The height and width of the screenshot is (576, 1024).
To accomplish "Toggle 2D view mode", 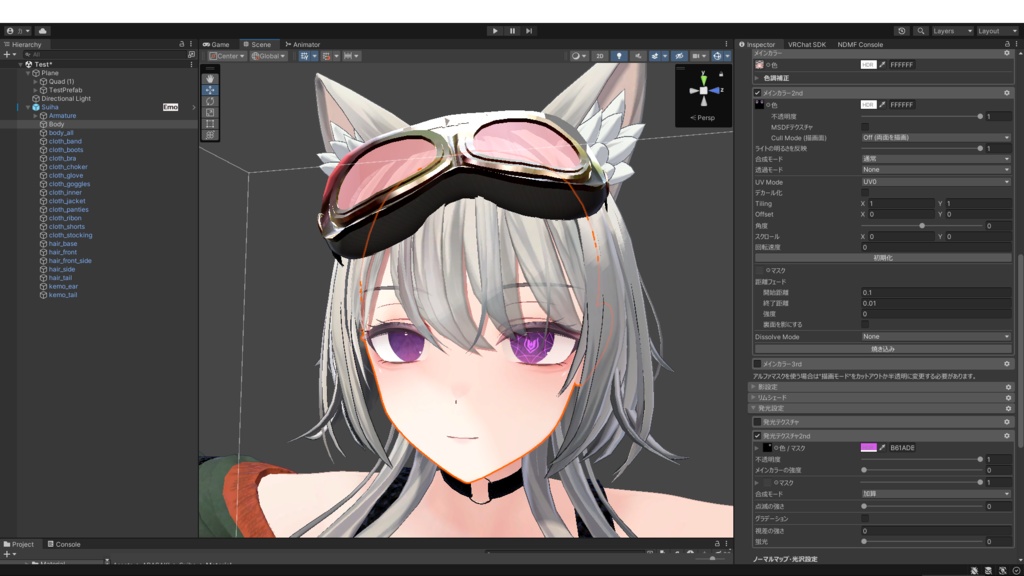I will click(x=600, y=56).
